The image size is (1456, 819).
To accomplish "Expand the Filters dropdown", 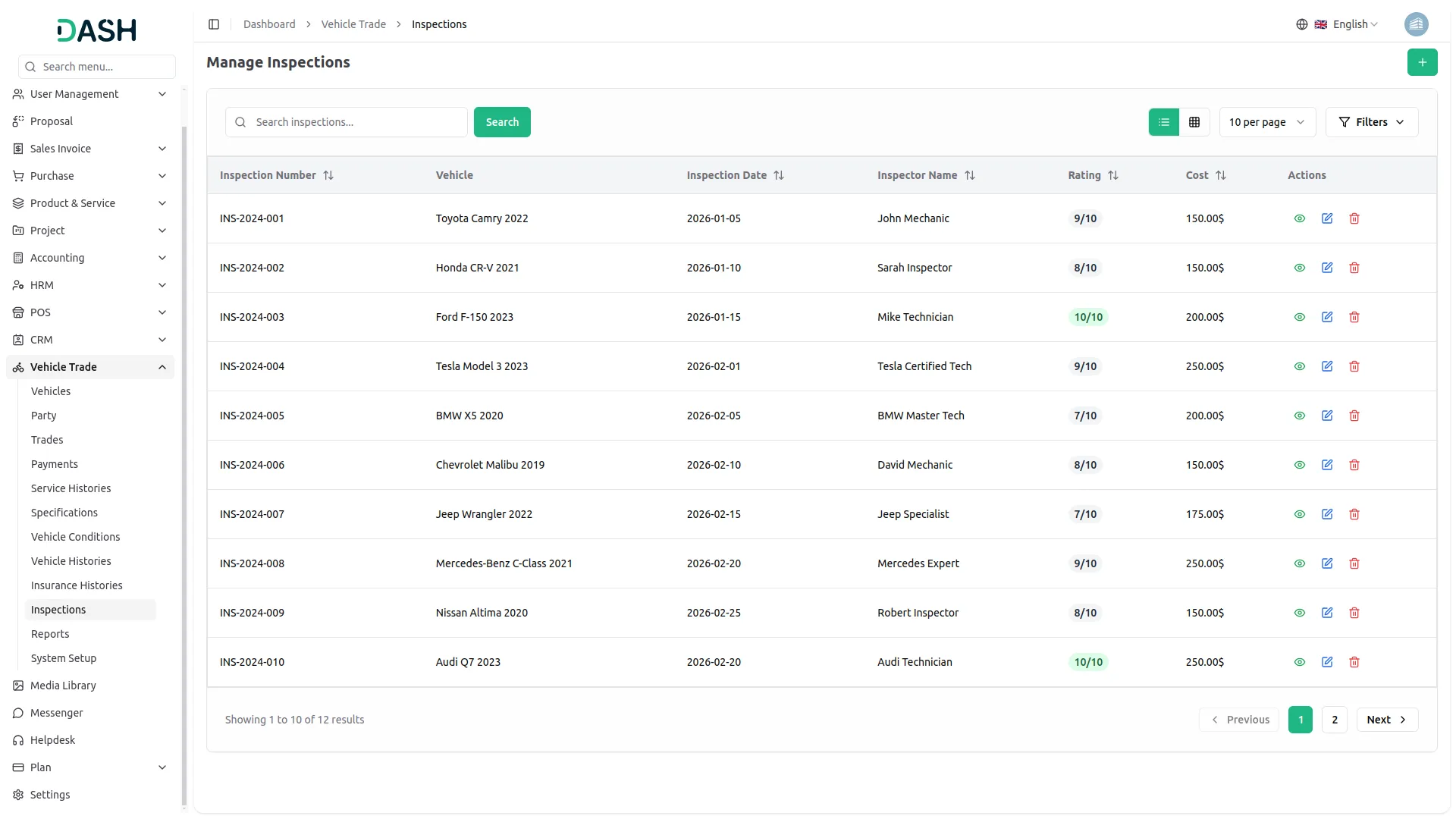I will point(1371,122).
